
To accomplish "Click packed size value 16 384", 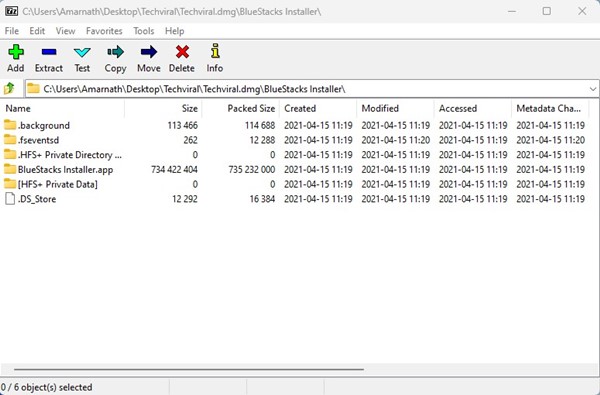I will tap(262, 199).
